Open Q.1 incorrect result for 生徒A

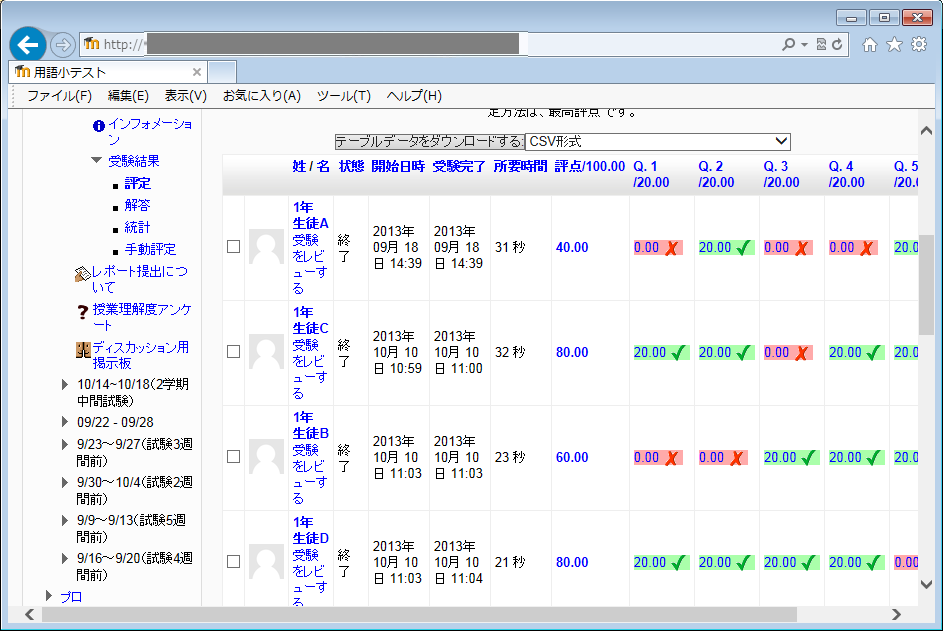(658, 247)
